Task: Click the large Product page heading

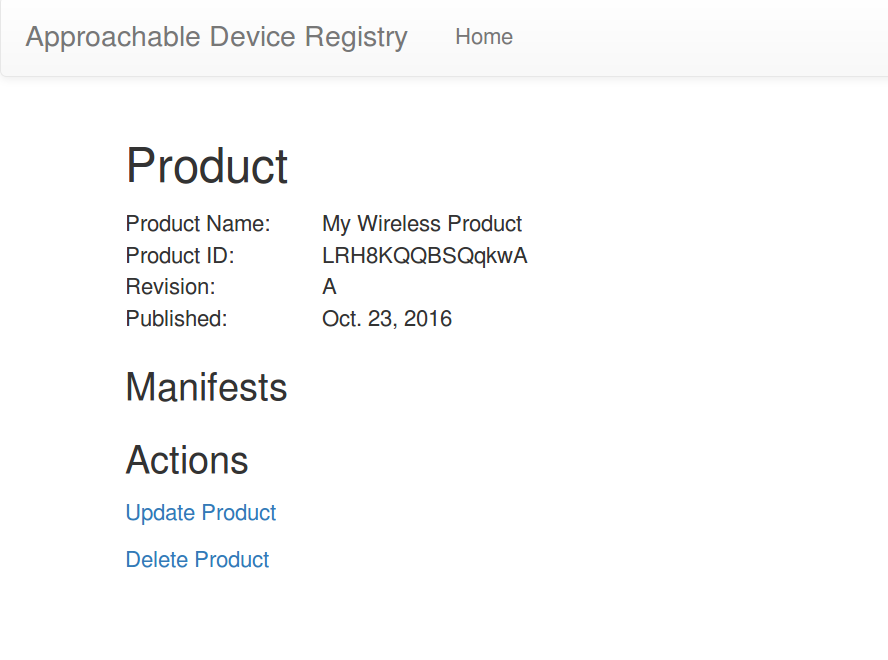Action: [x=207, y=166]
